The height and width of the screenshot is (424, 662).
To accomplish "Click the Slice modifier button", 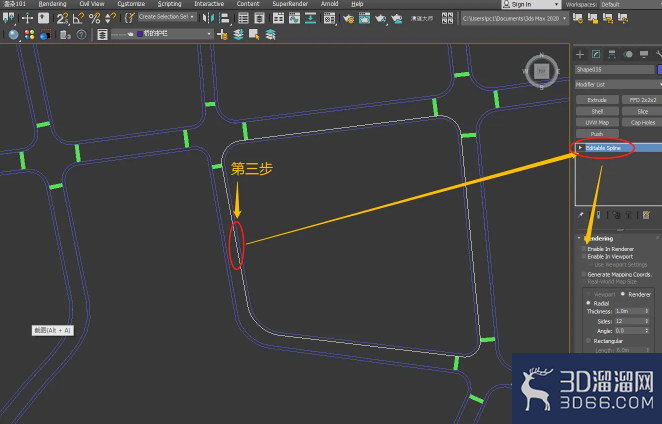I will pyautogui.click(x=642, y=111).
